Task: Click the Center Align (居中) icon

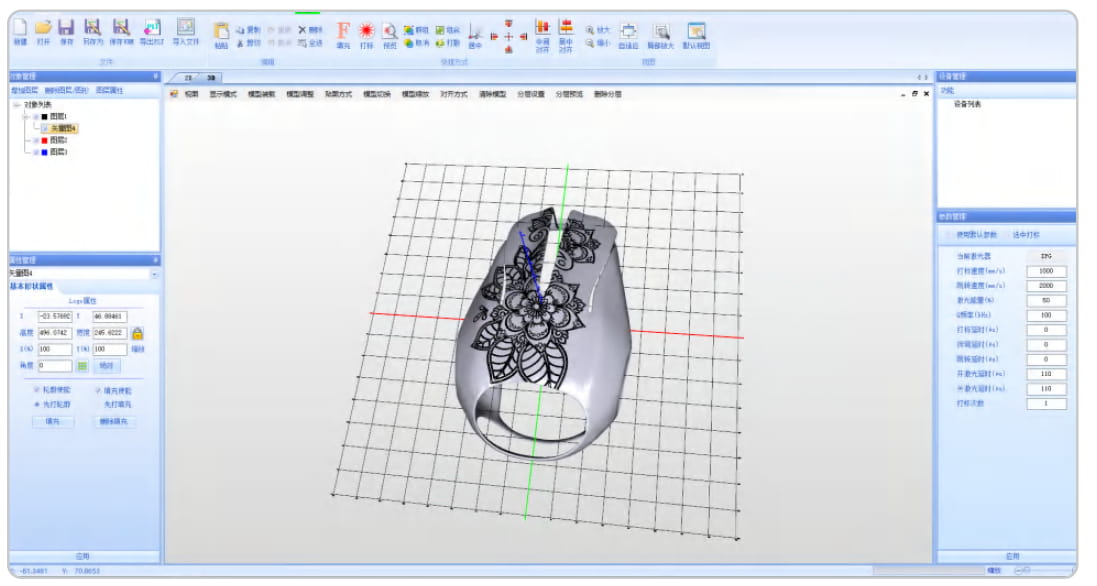Action: point(471,33)
